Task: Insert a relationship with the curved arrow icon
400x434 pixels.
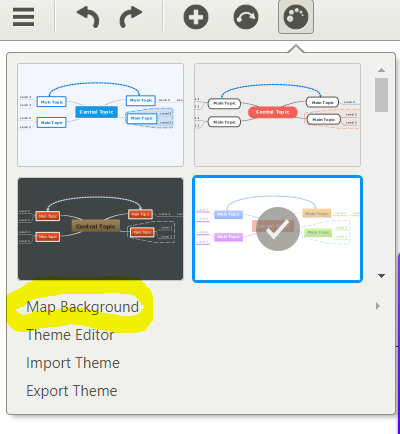Action: coord(246,17)
